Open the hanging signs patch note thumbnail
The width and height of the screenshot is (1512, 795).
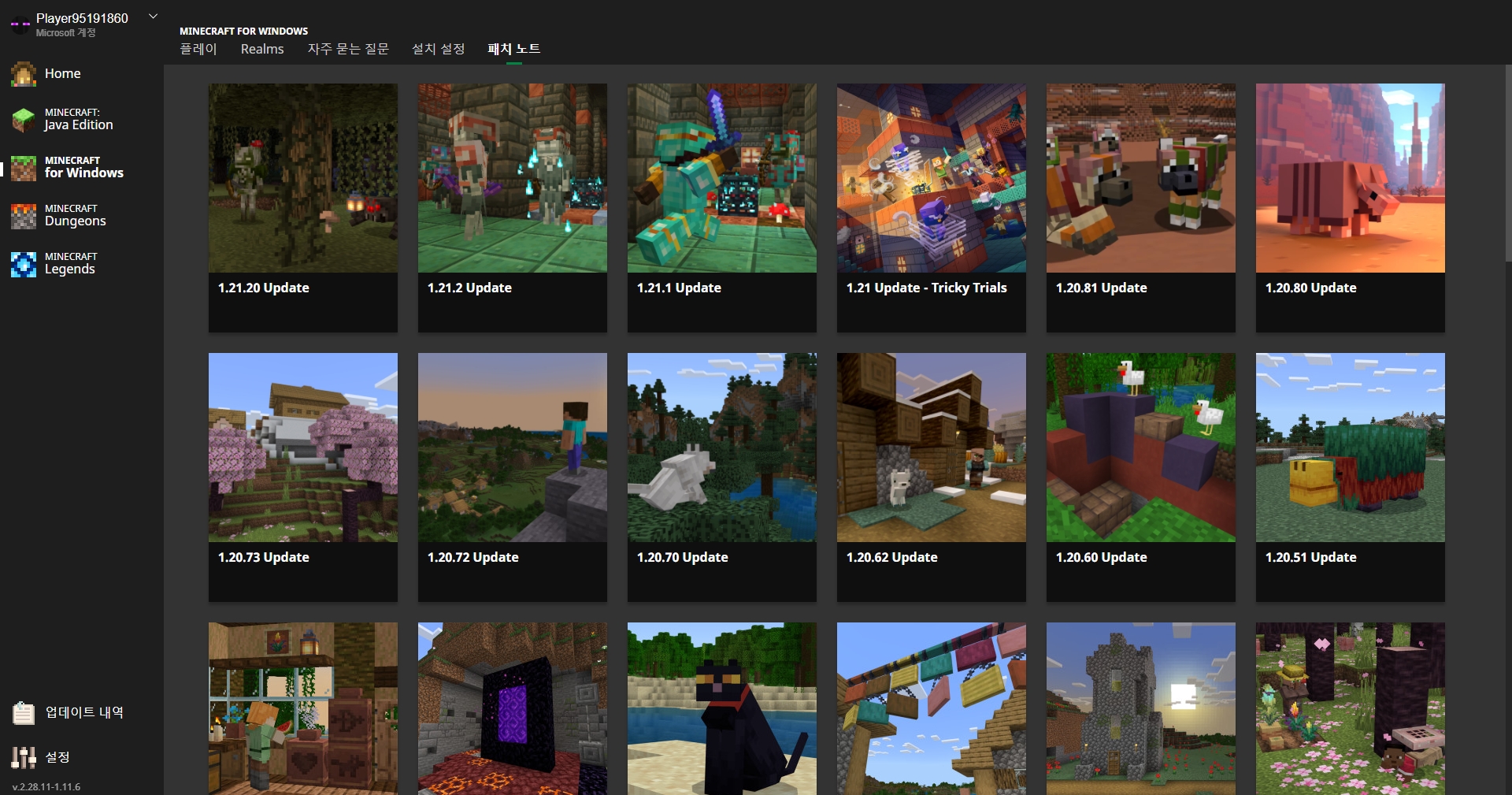click(932, 708)
